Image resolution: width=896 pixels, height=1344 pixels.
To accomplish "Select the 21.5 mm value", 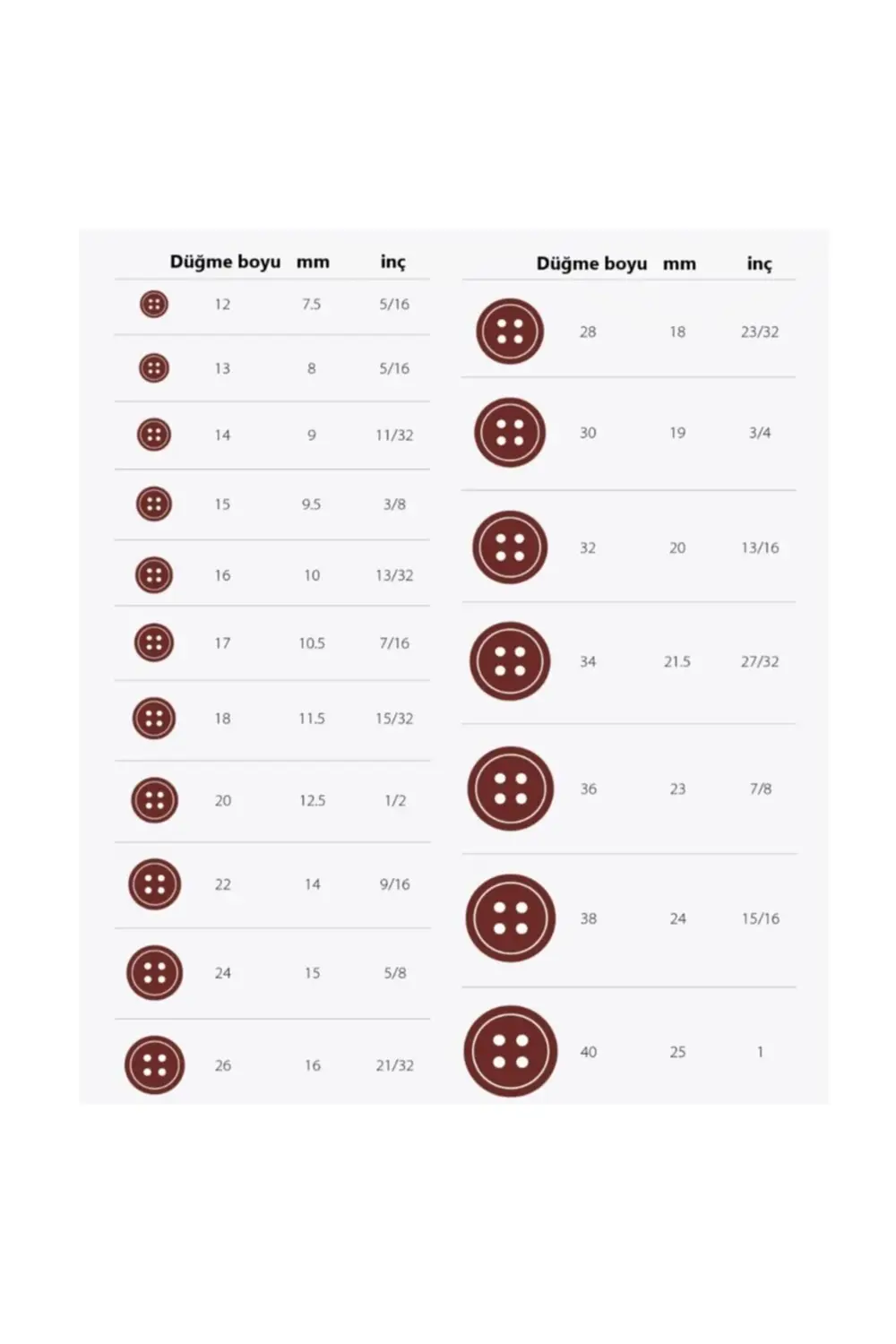I will [x=677, y=661].
